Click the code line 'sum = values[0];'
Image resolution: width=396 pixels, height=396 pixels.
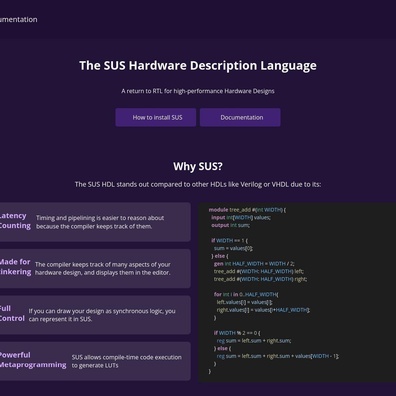point(233,248)
